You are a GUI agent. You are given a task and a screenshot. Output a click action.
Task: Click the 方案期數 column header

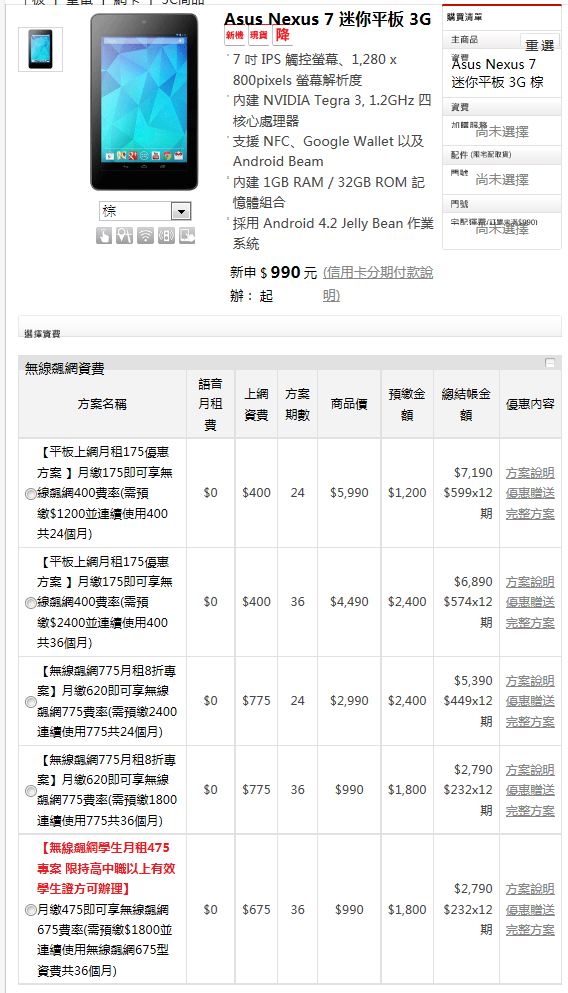click(x=297, y=404)
